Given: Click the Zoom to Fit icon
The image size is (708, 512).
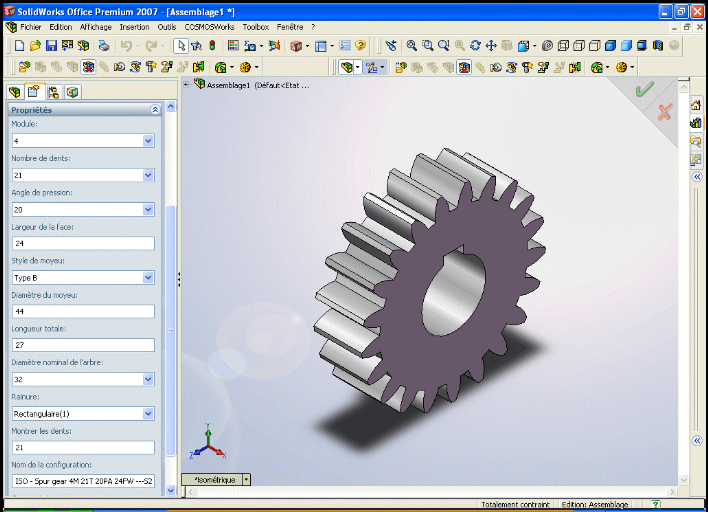Looking at the screenshot, I should [411, 46].
